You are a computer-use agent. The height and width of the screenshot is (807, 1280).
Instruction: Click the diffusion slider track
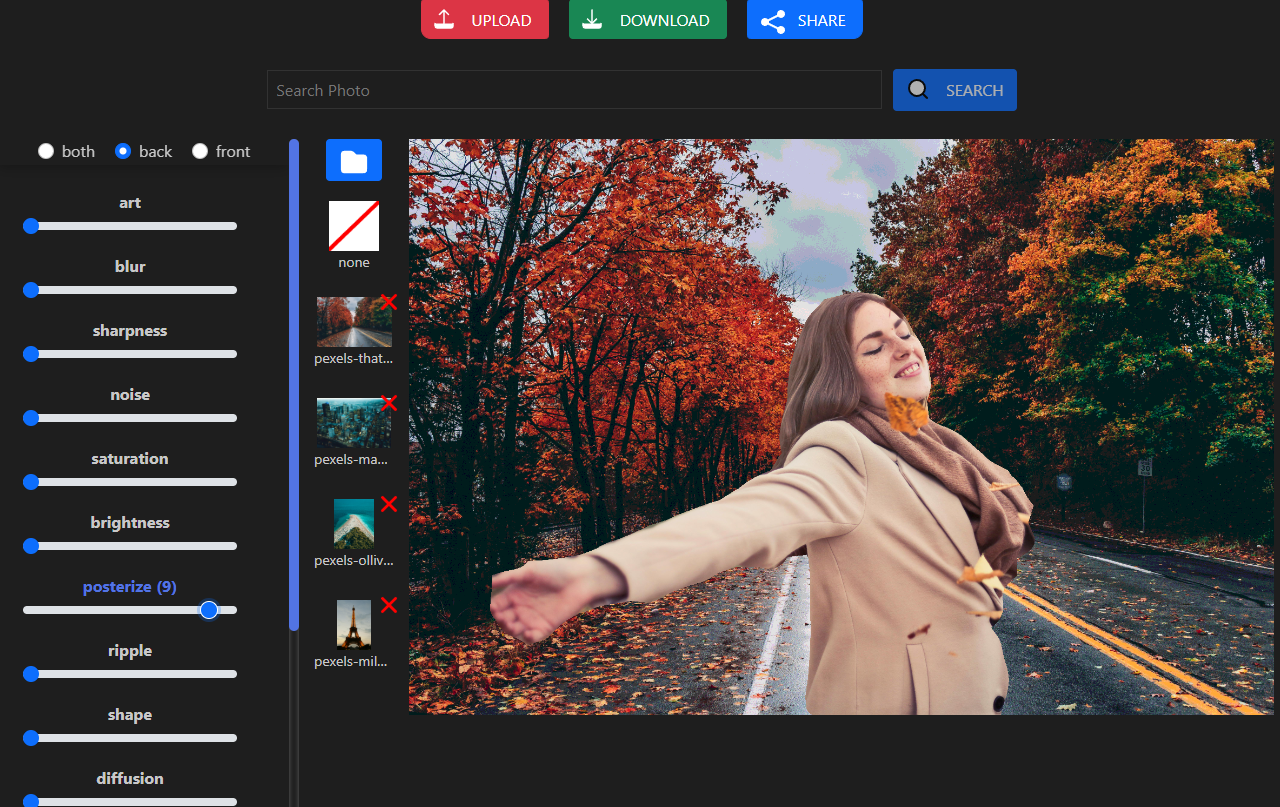(130, 801)
